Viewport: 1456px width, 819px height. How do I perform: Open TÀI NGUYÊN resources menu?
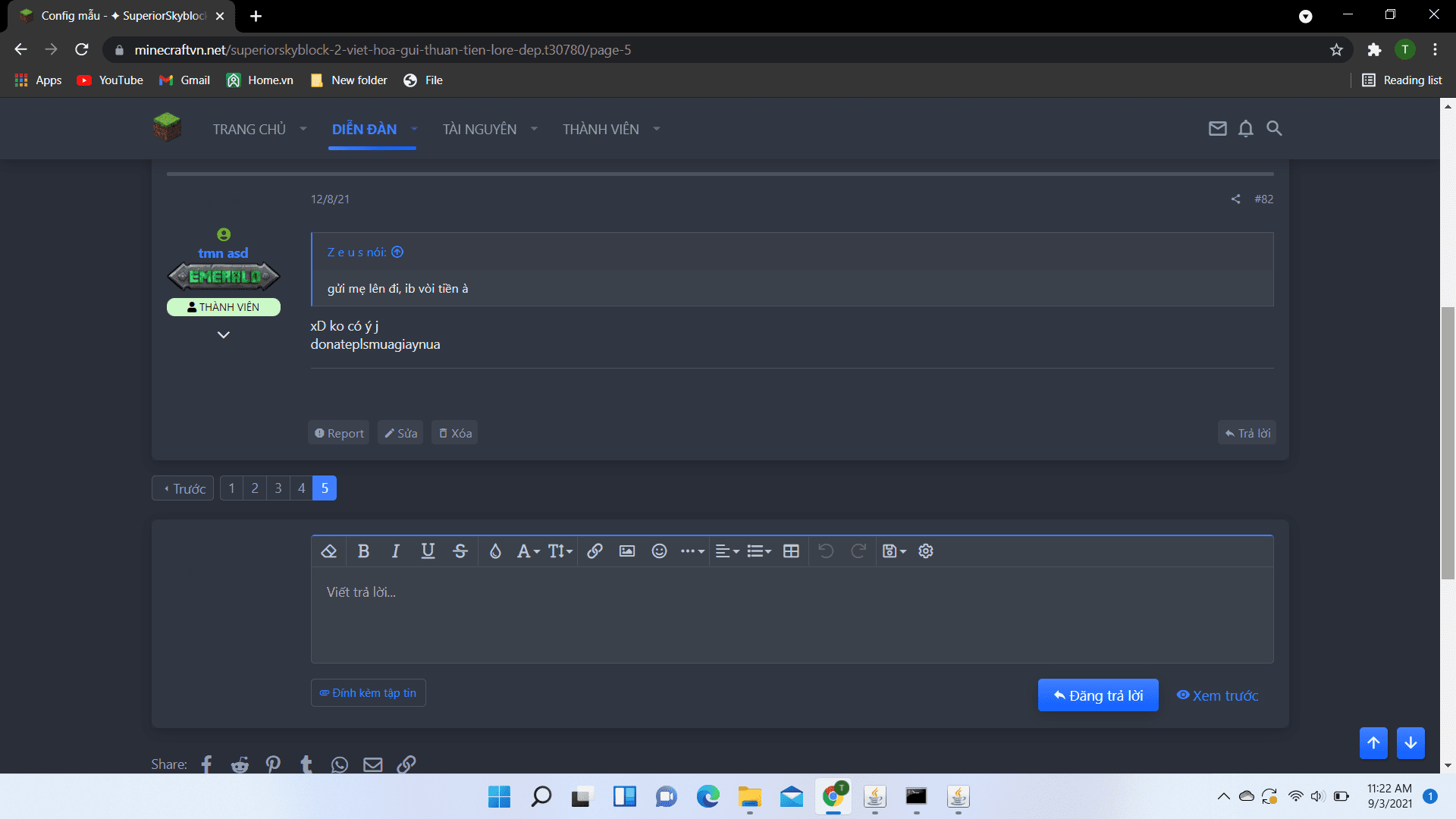coord(479,129)
